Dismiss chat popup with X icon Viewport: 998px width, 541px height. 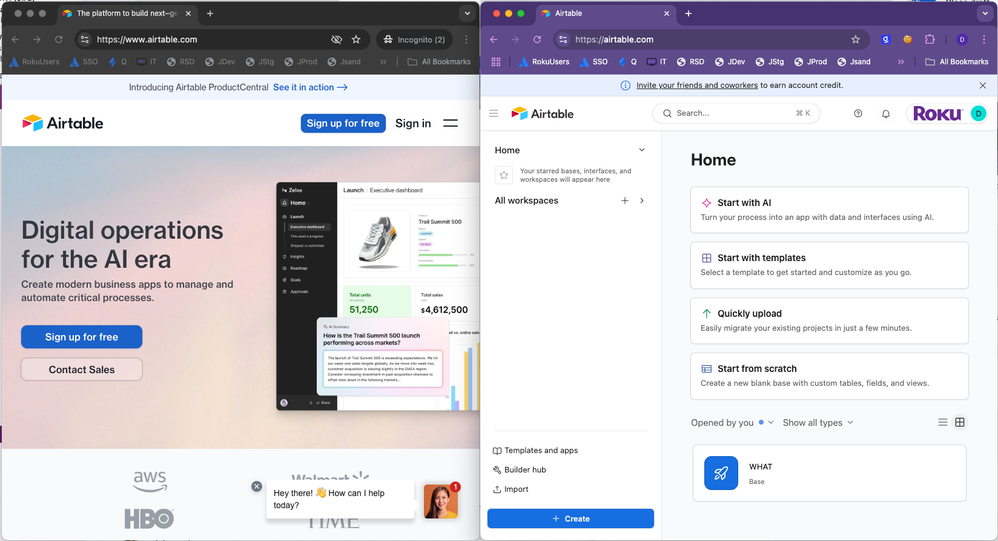click(257, 486)
